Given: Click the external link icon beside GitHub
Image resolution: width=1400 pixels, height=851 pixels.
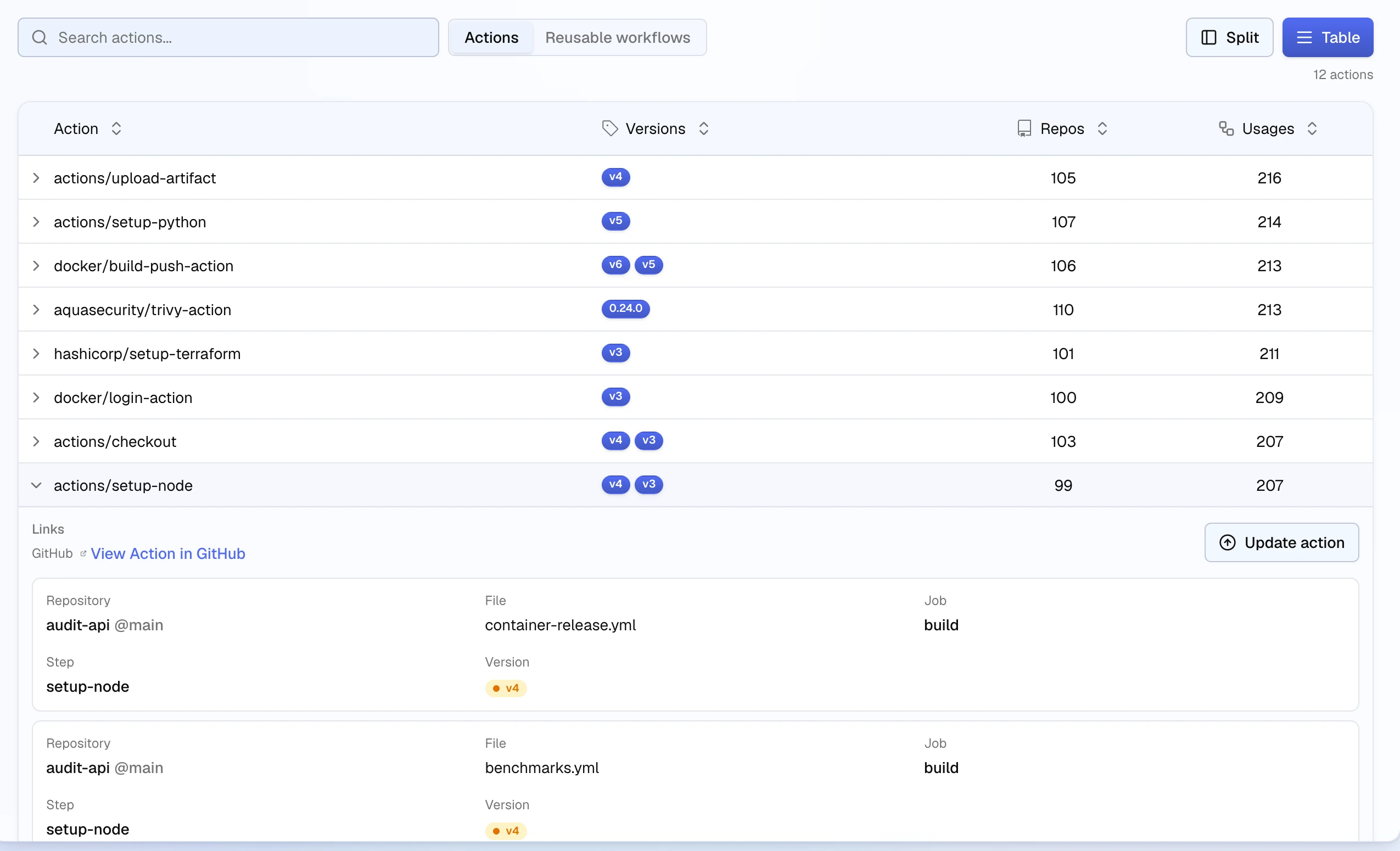Looking at the screenshot, I should [x=83, y=553].
